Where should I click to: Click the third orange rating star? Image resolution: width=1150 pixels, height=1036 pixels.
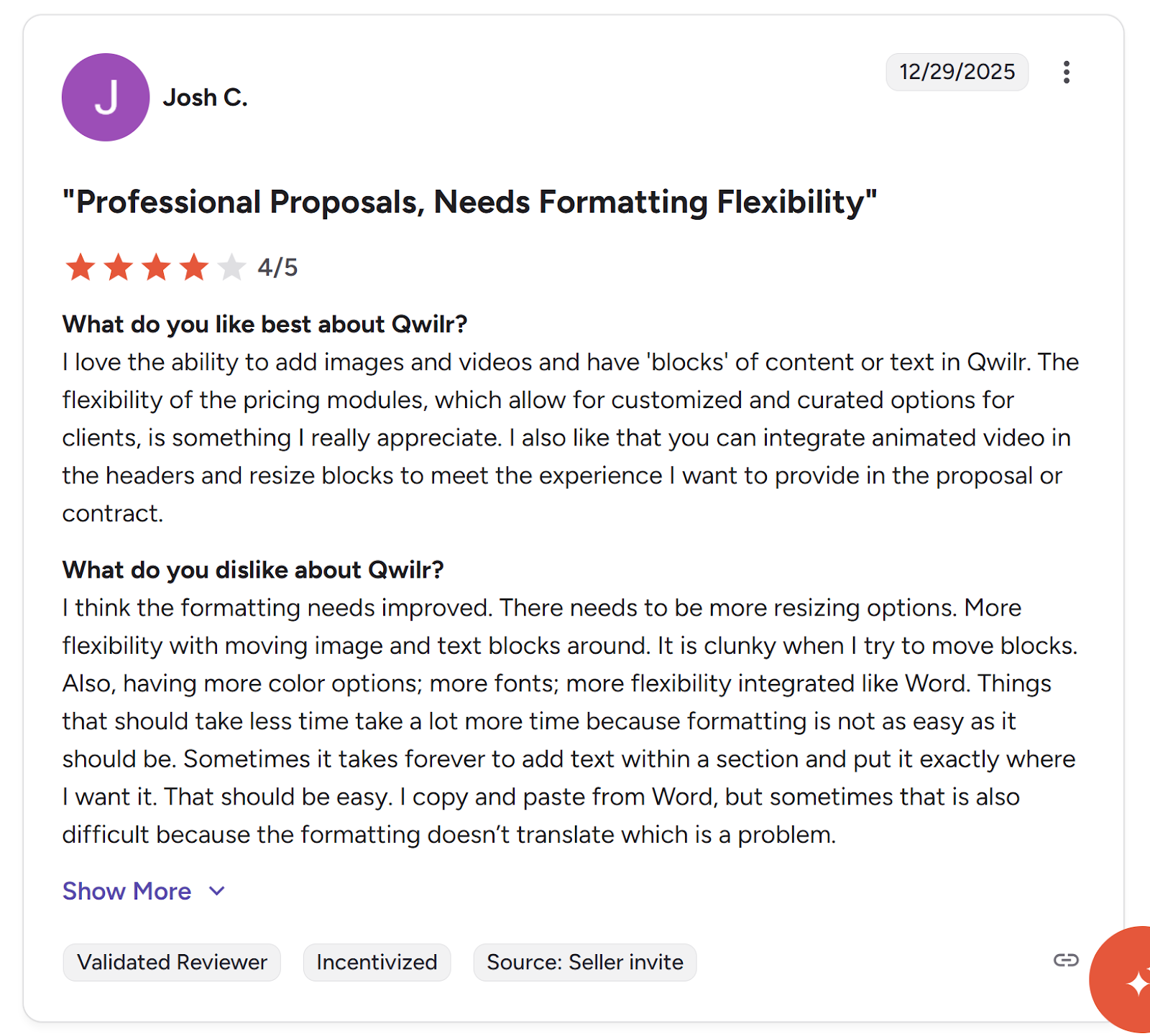pos(156,267)
